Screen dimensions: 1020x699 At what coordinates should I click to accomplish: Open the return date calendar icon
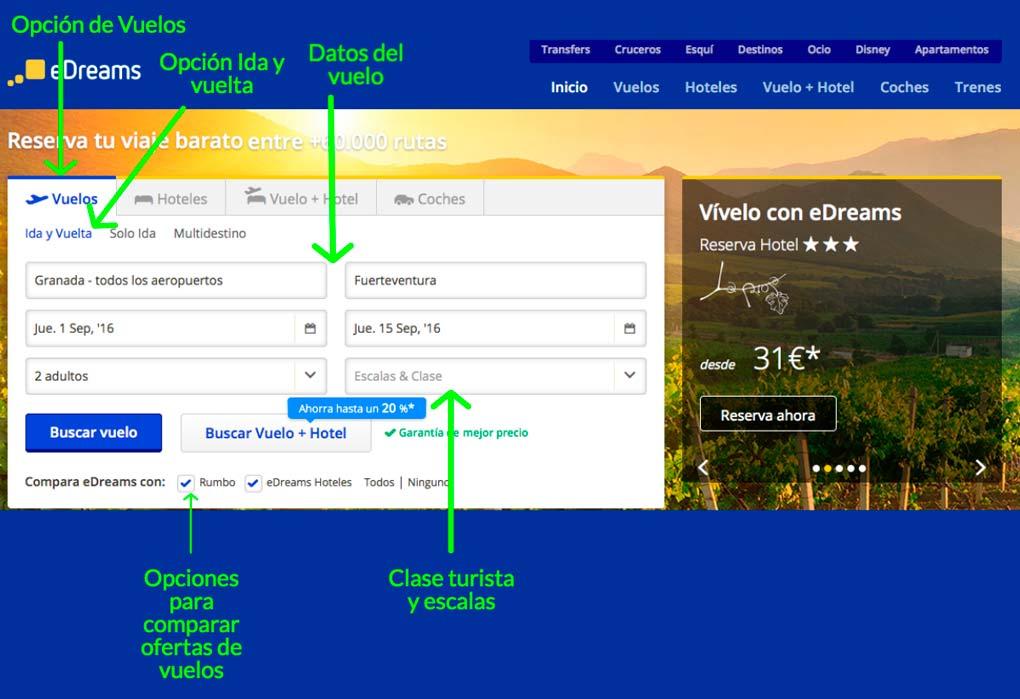(x=630, y=328)
